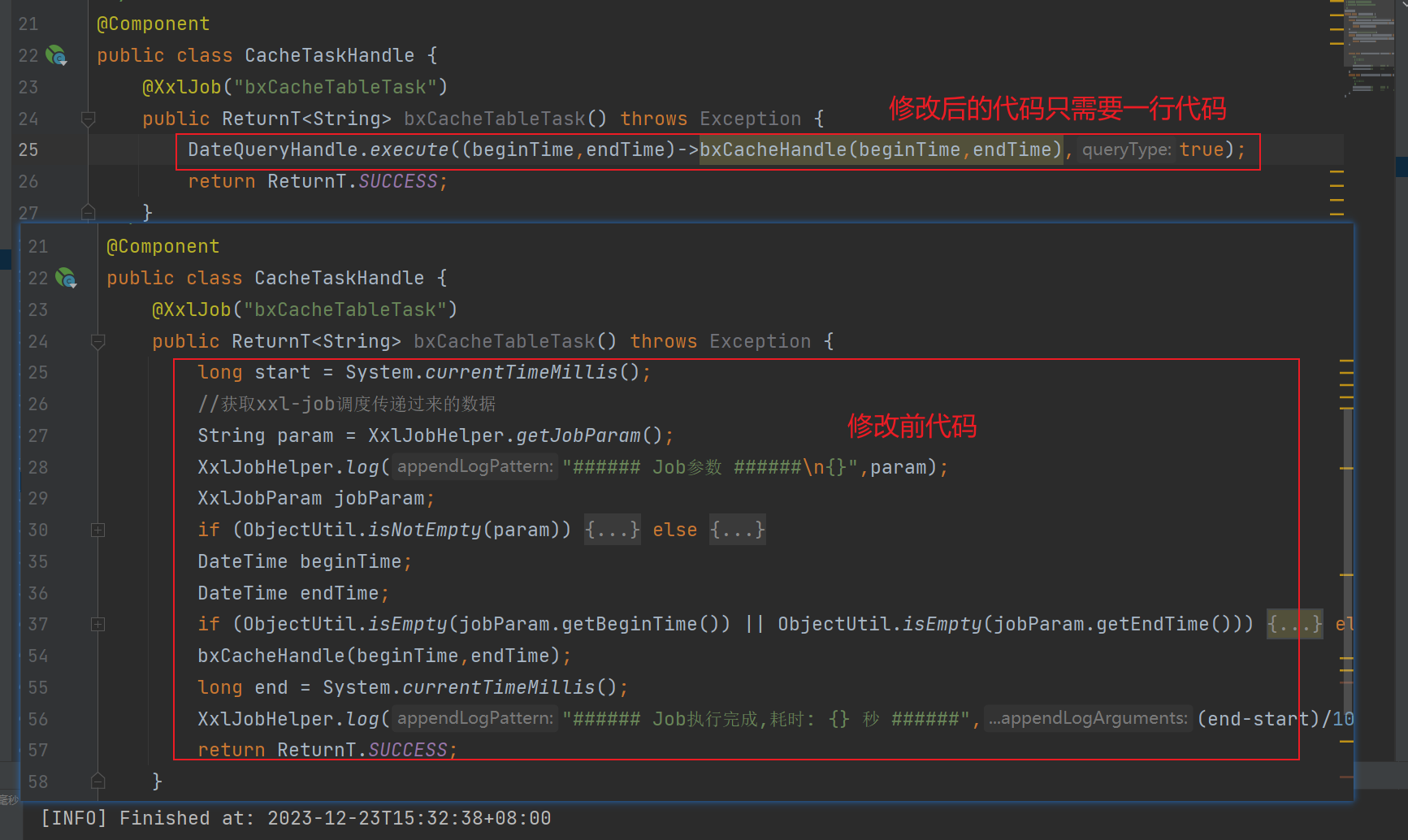Click the highlighted bxCacheHandle(beginTime,endTime) call on line 25

[882, 149]
